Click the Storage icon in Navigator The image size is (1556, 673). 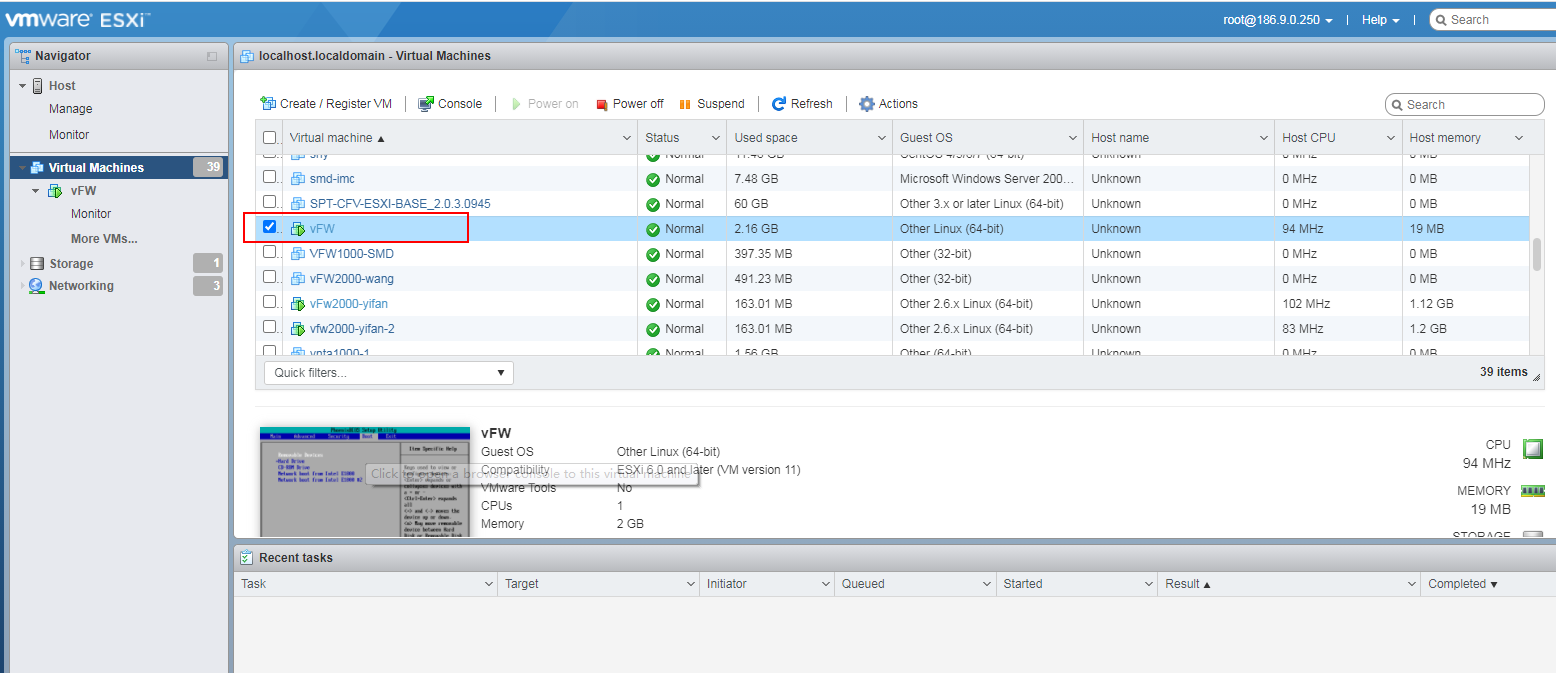click(37, 264)
